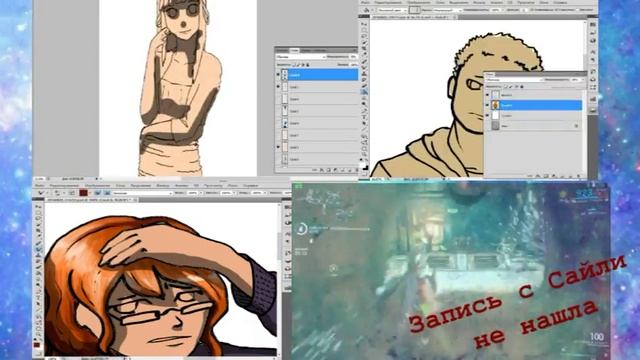Open Изображение menu in top-right Photoshop window
This screenshot has height=360, width=640.
pyautogui.click(x=418, y=2)
